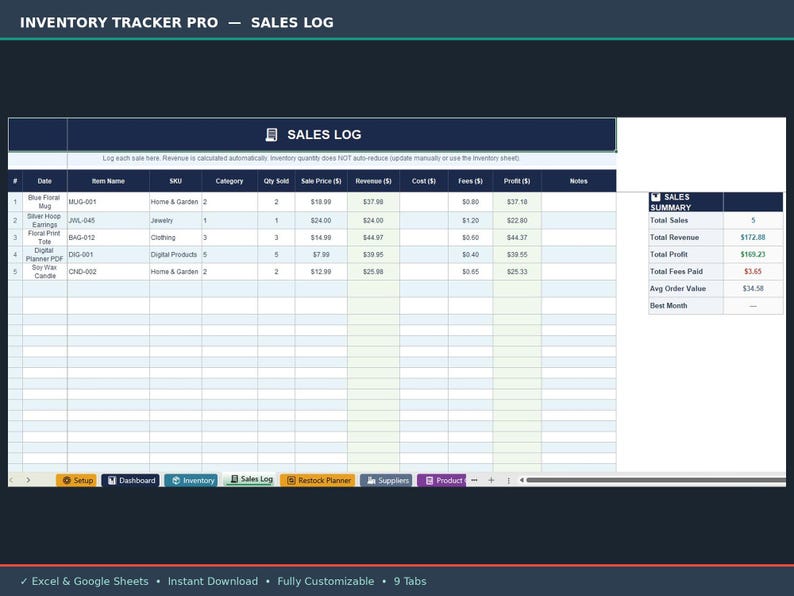
Task: Click the Cost ($) column header
Action: (424, 181)
